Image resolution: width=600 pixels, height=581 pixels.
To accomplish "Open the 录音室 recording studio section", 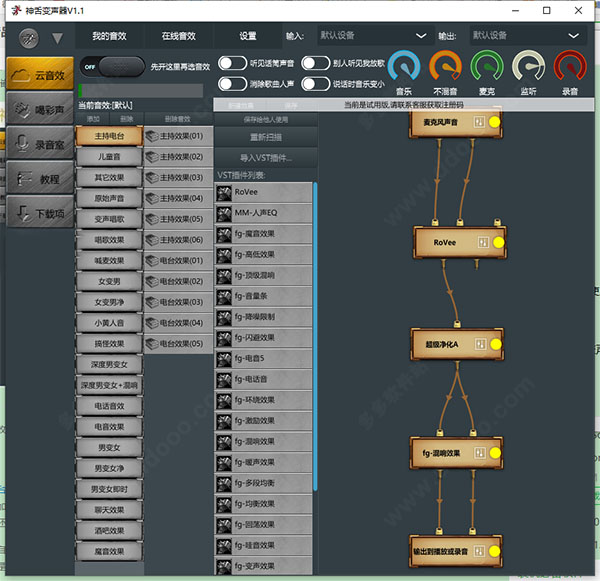I will [x=40, y=144].
